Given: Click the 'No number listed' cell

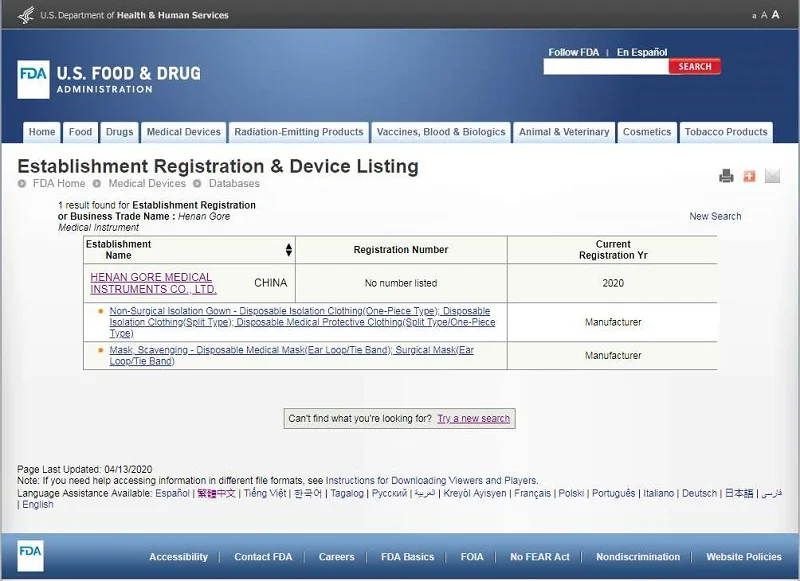Looking at the screenshot, I should tap(401, 283).
